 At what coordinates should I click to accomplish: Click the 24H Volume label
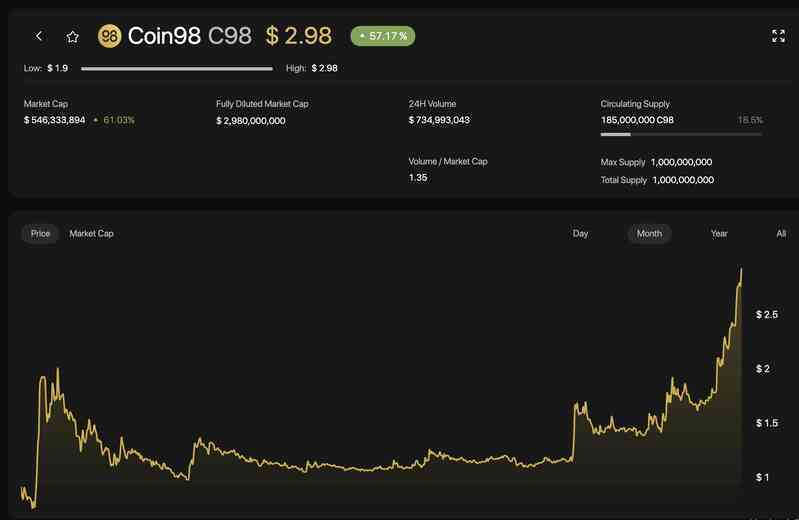pyautogui.click(x=432, y=104)
